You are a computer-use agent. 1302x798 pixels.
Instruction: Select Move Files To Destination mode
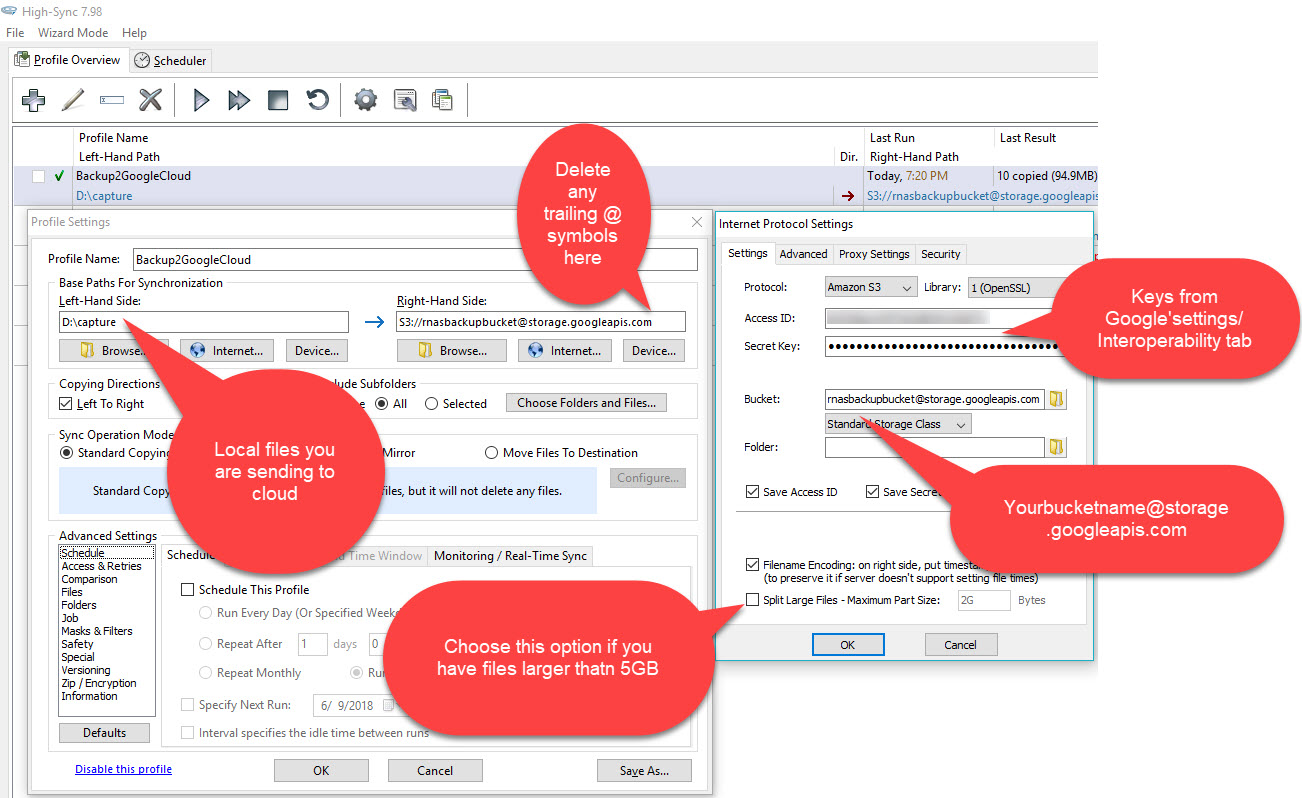click(x=491, y=453)
